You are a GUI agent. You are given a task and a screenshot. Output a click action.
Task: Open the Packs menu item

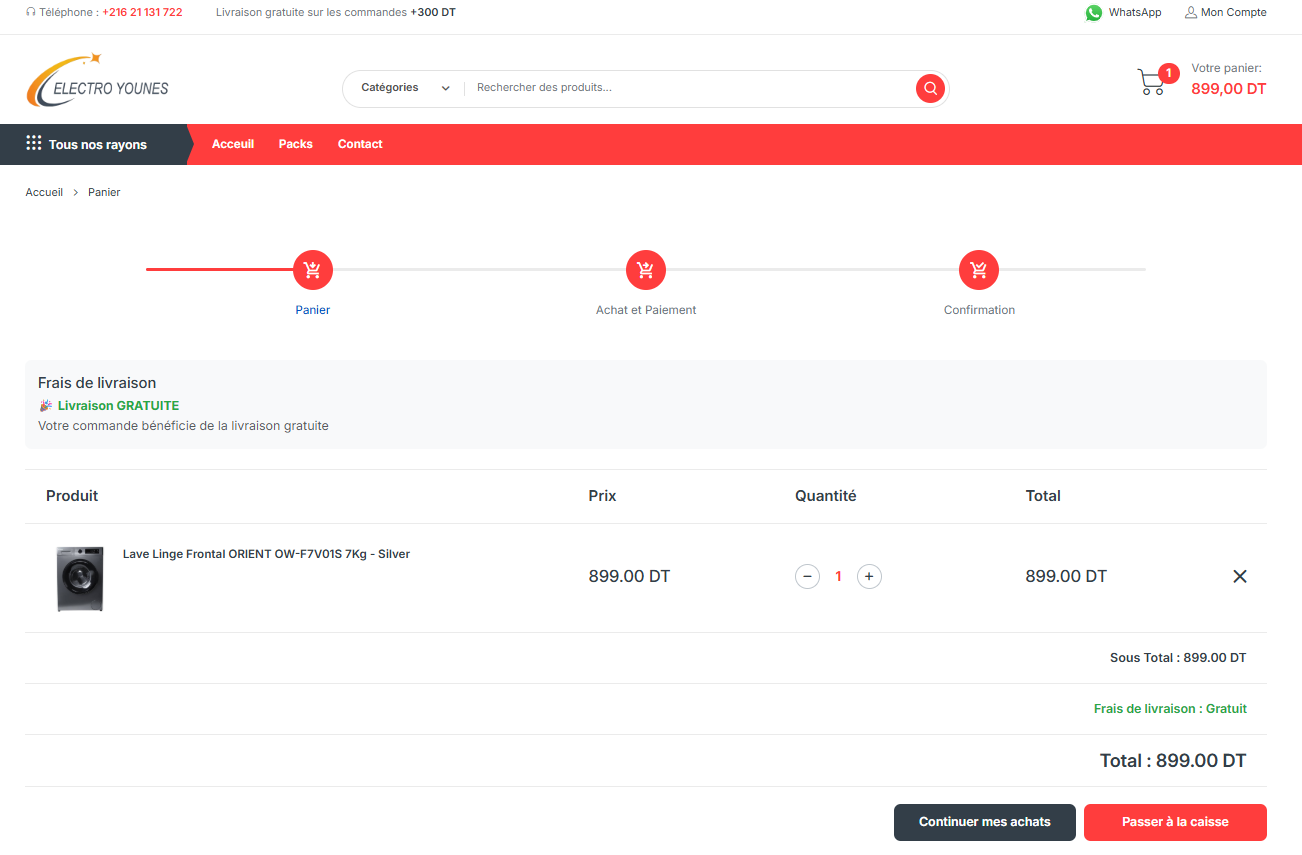tap(296, 144)
